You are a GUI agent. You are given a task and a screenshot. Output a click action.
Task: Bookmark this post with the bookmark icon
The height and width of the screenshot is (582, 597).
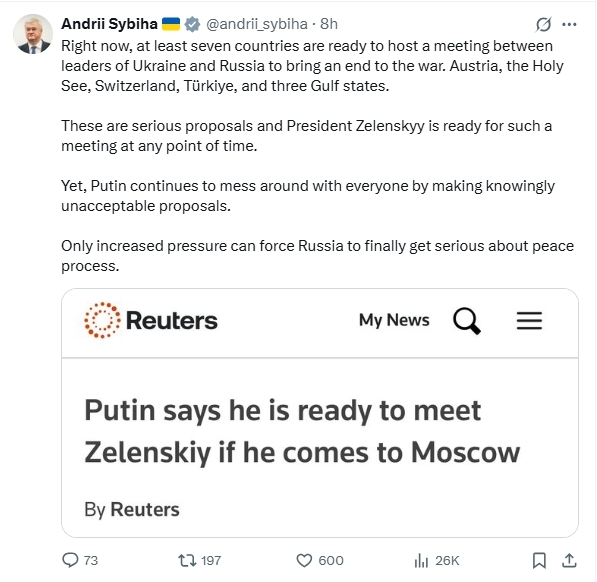pyautogui.click(x=539, y=560)
